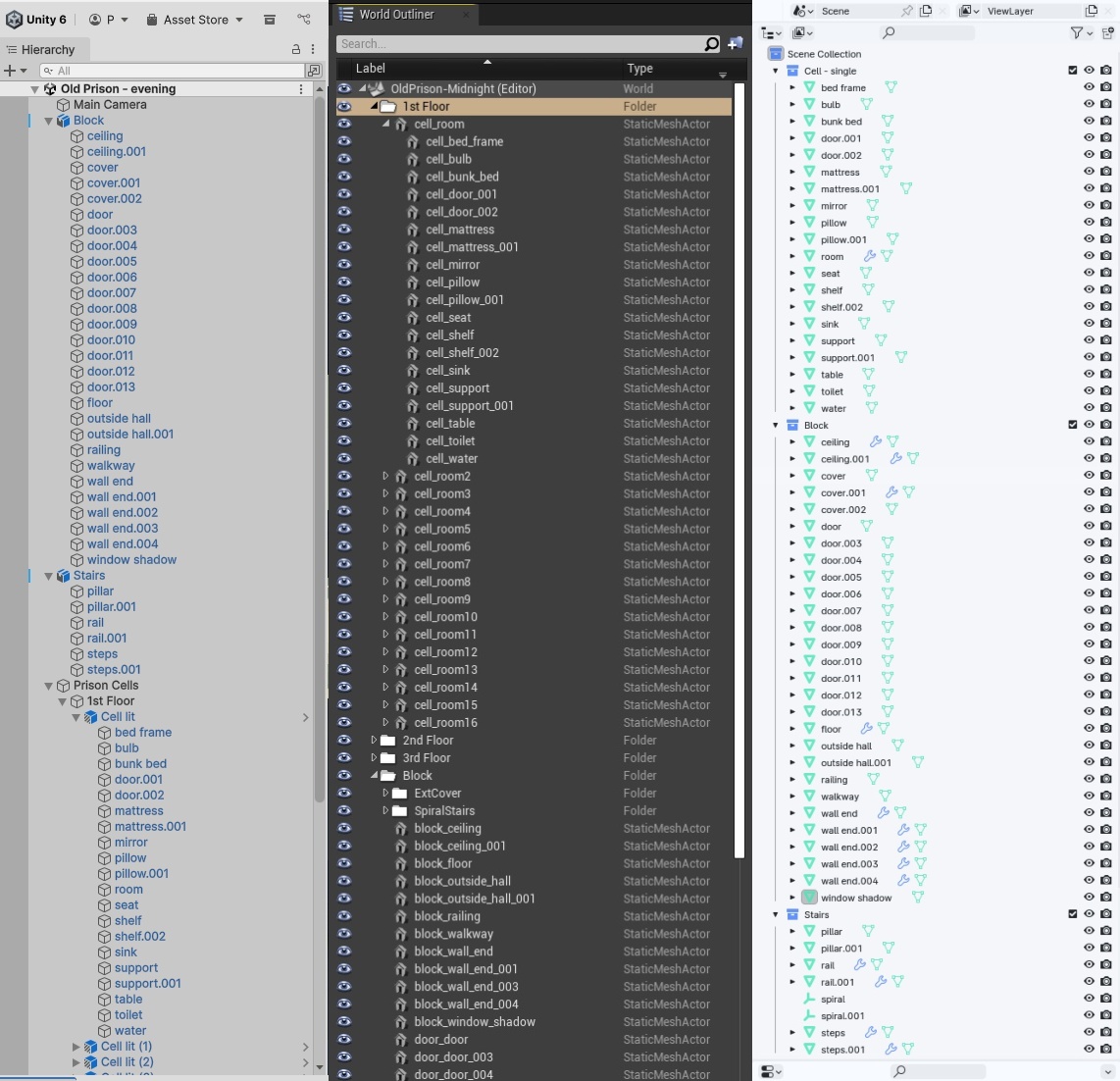Viewport: 1120px width, 1081px height.
Task: Open Cell lit prefab with its arrow
Action: point(306,717)
